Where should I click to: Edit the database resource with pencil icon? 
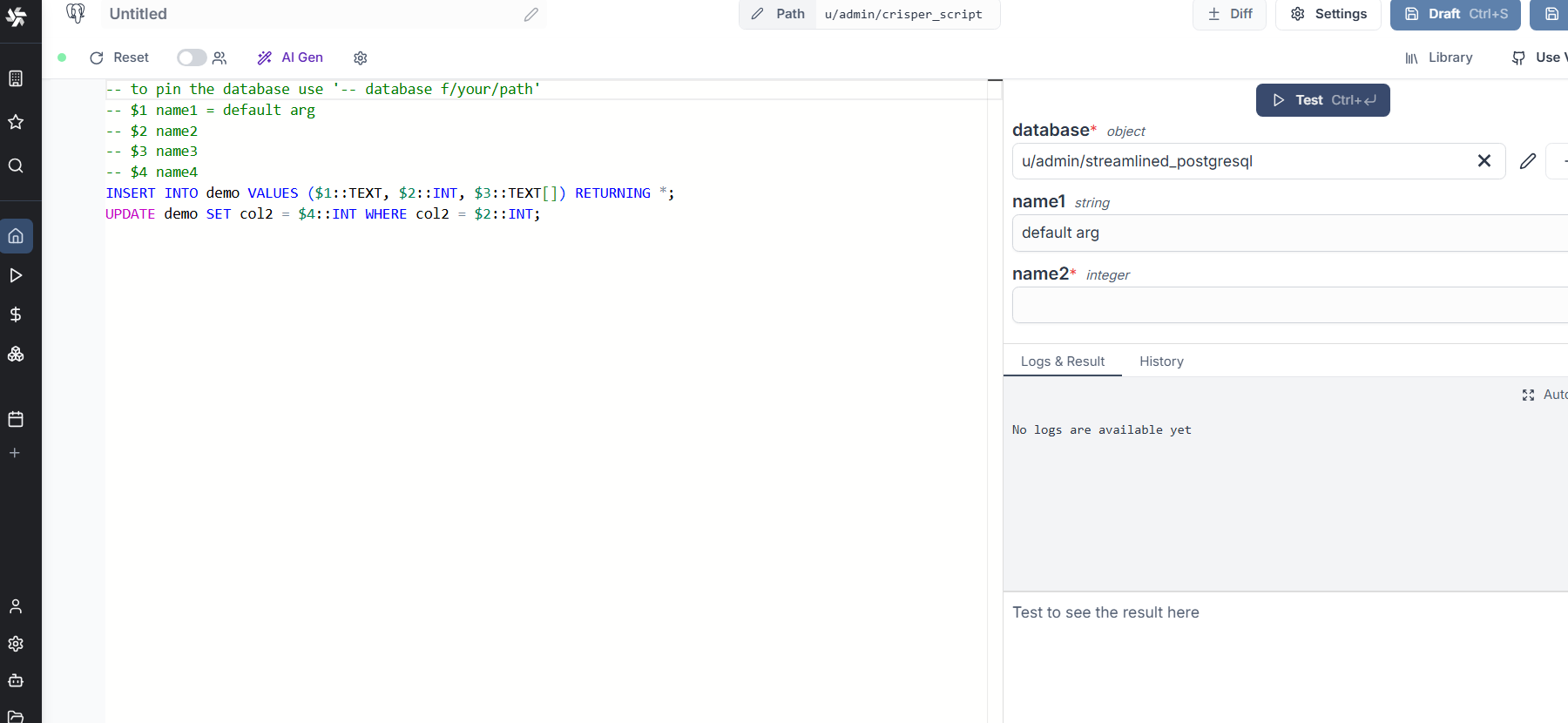point(1527,161)
